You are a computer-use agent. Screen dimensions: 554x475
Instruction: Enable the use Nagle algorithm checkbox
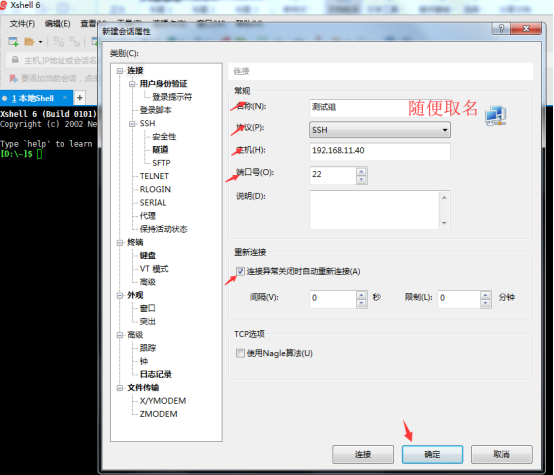[x=240, y=353]
